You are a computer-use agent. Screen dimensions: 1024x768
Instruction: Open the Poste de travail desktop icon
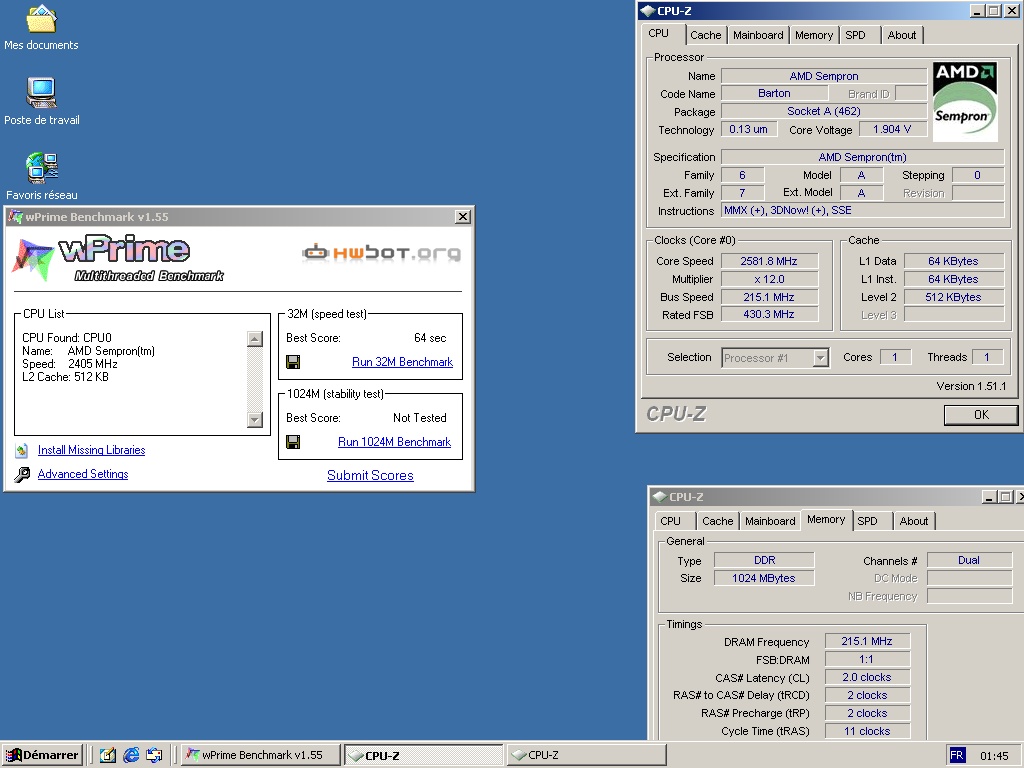pyautogui.click(x=41, y=92)
